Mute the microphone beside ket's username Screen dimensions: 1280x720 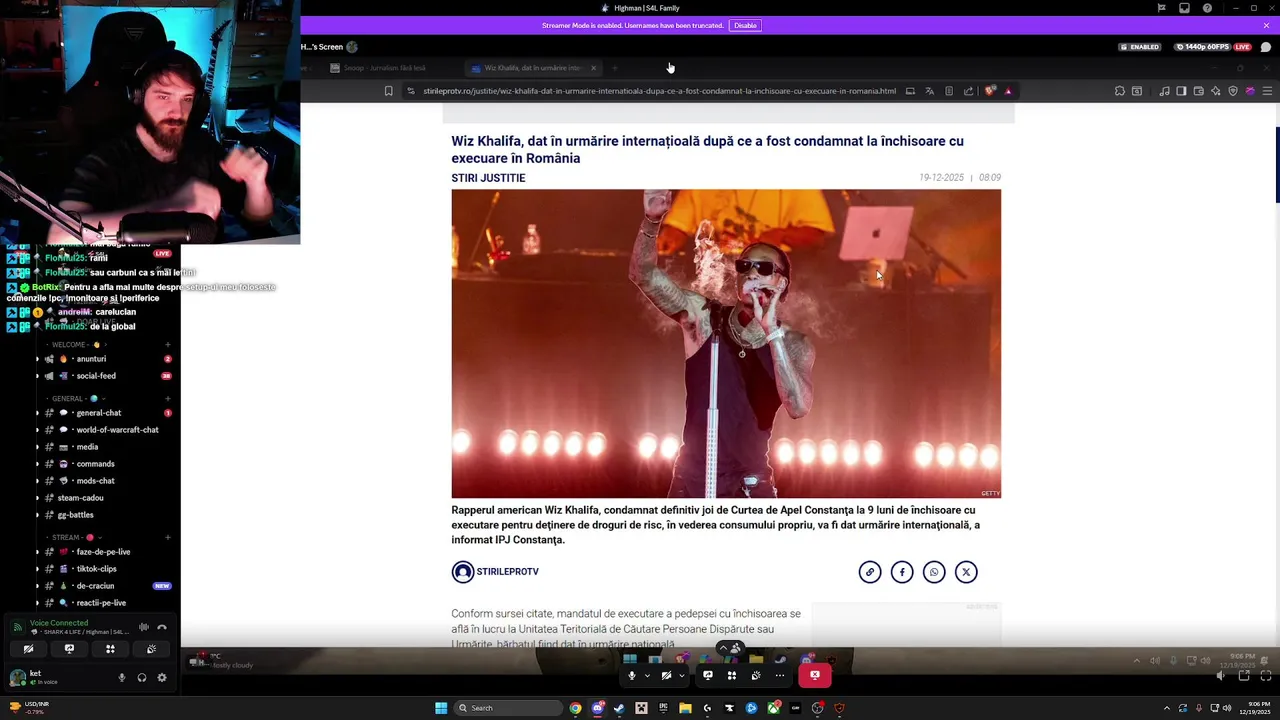click(x=122, y=678)
